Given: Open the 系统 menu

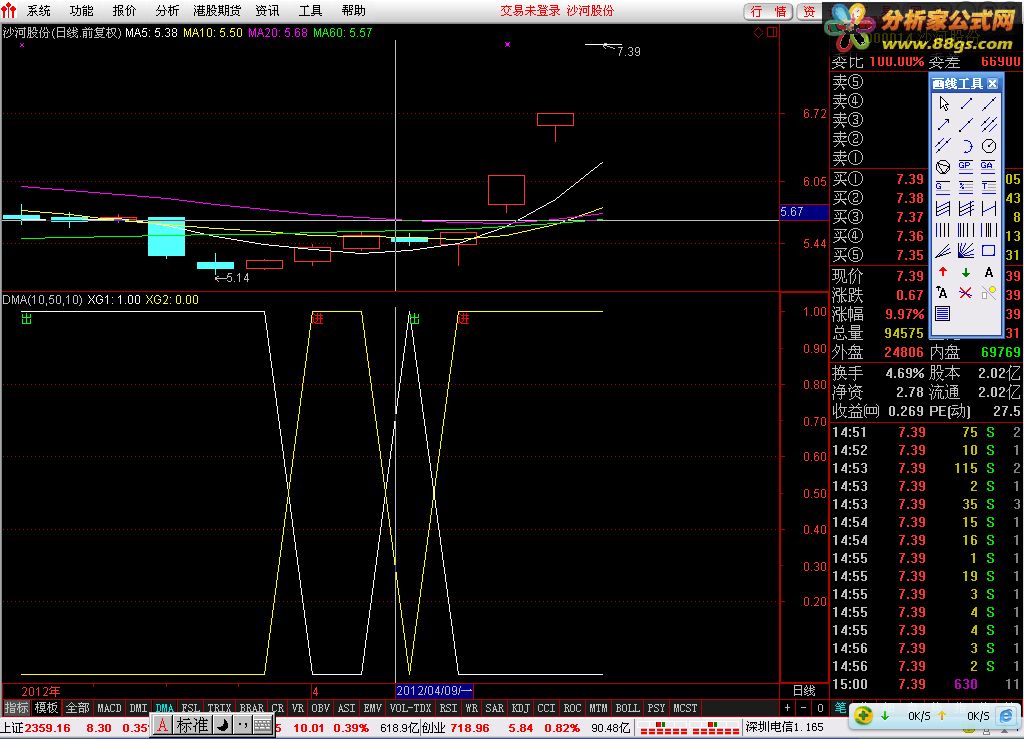Looking at the screenshot, I should tap(39, 10).
